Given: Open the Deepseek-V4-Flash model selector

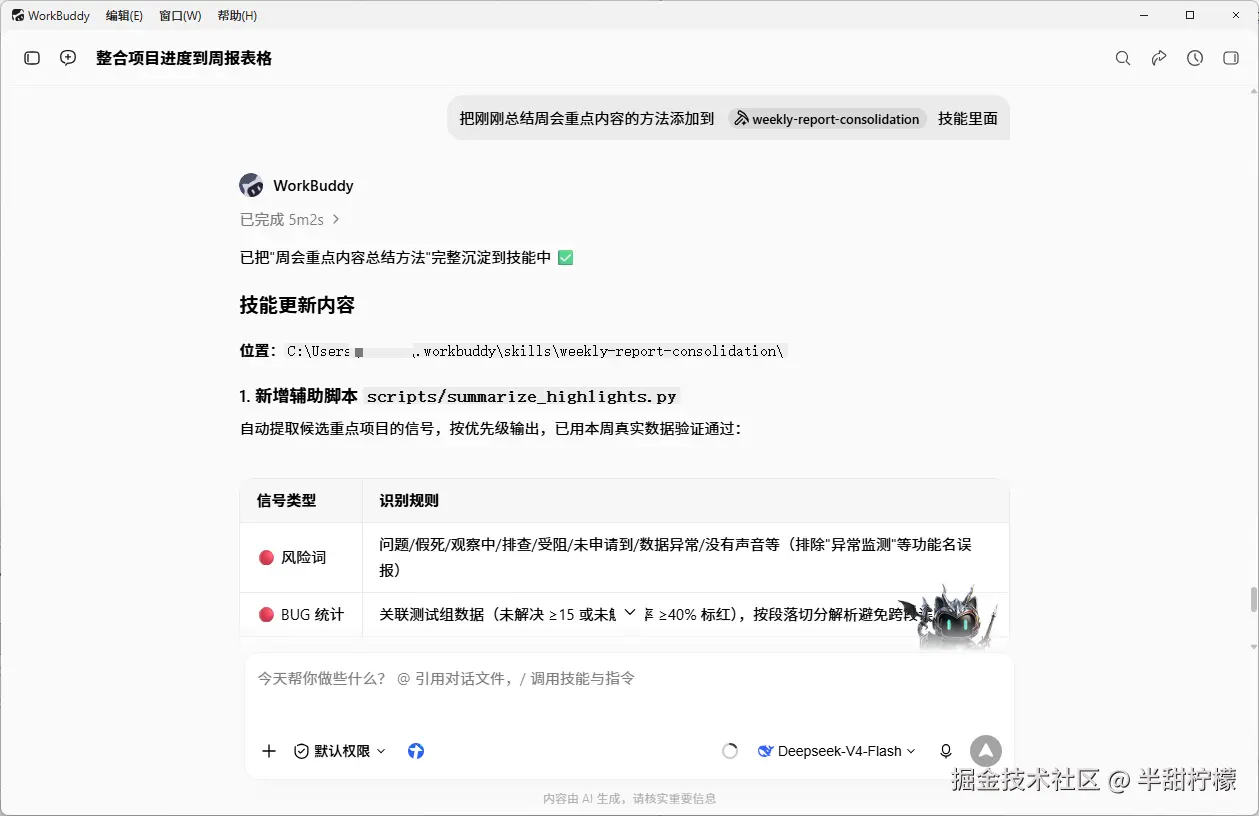Looking at the screenshot, I should point(836,751).
